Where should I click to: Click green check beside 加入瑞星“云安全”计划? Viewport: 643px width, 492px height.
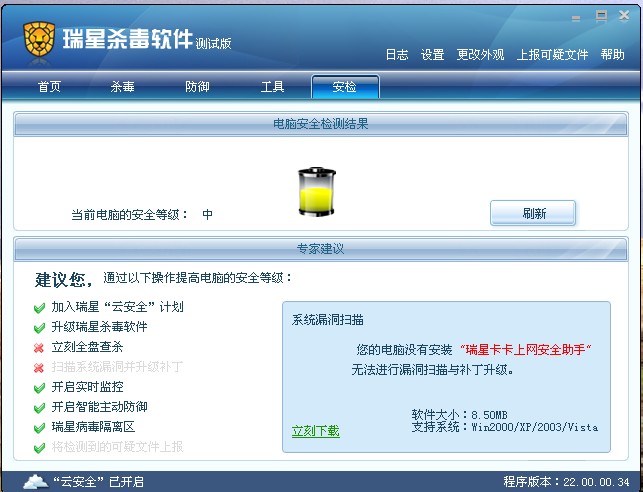point(39,308)
